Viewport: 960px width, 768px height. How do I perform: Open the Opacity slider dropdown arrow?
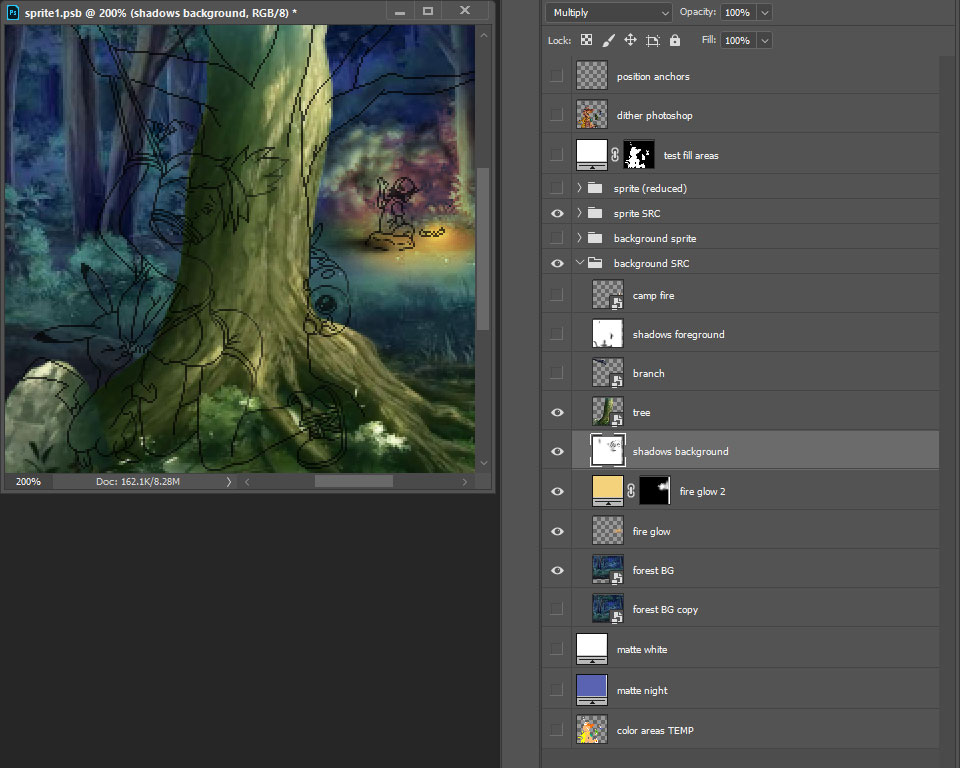[x=765, y=13]
